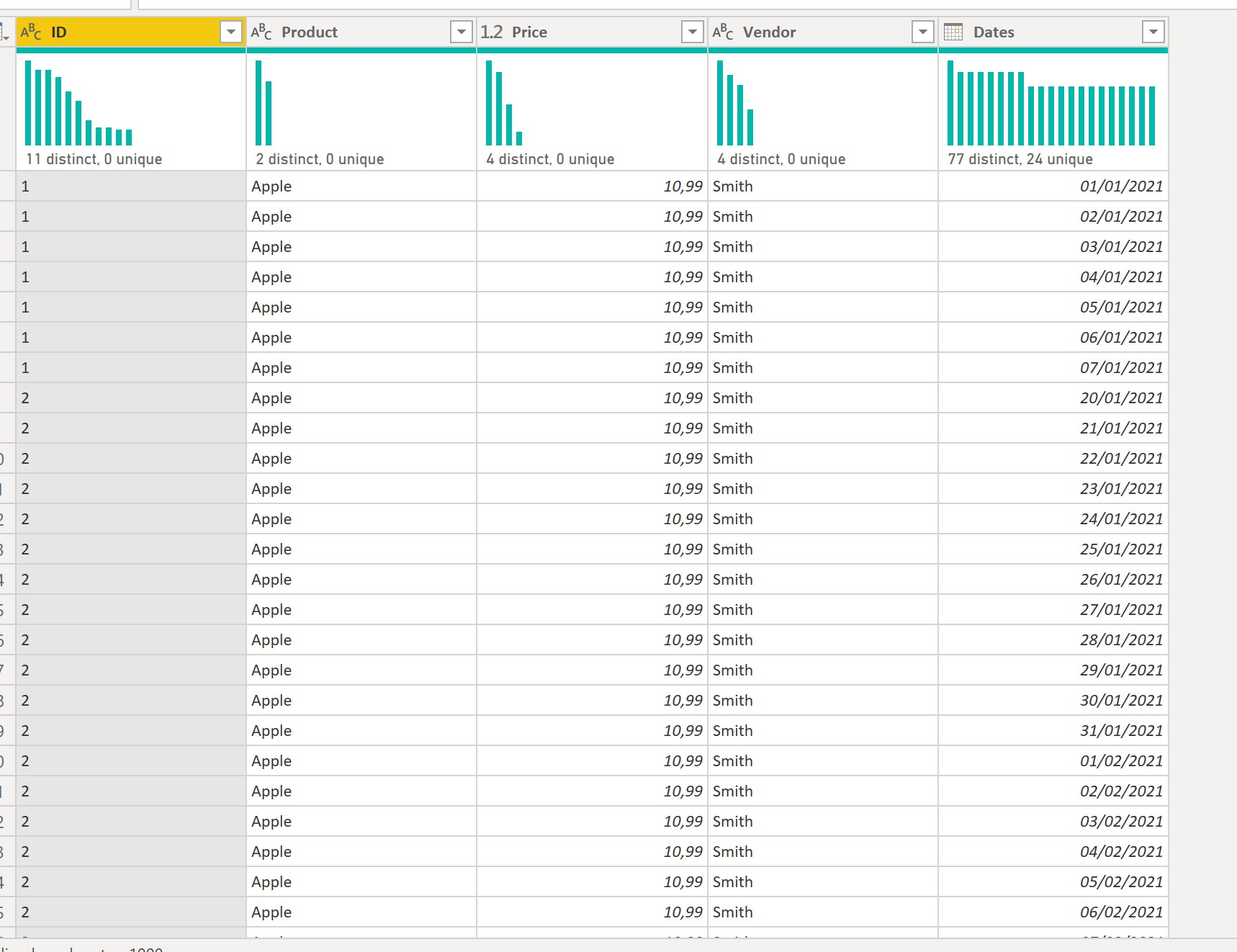Click the ID column text type icon
Viewport: 1237px width, 952px height.
31,32
